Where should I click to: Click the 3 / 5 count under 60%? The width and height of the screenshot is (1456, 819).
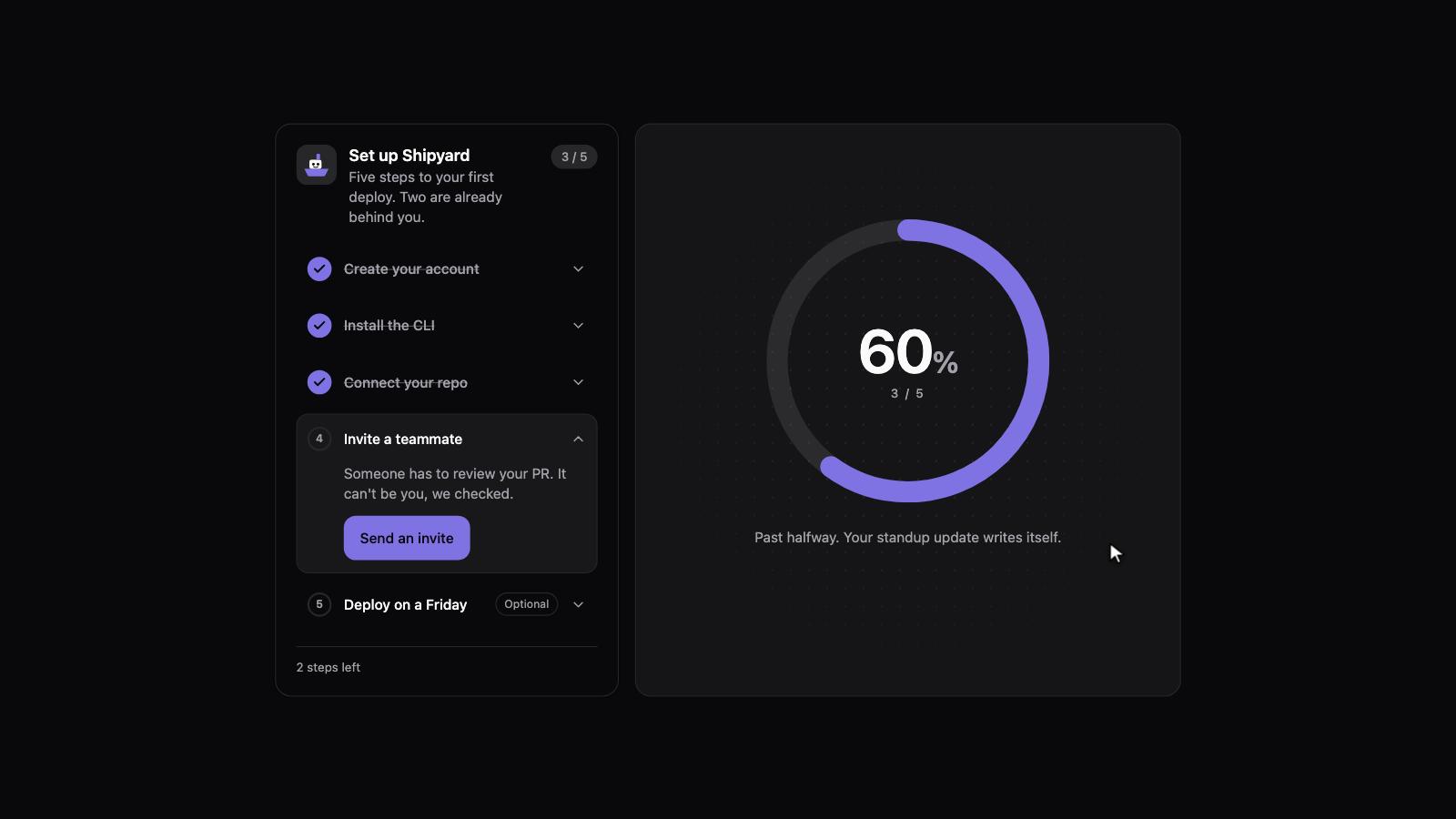(x=907, y=393)
